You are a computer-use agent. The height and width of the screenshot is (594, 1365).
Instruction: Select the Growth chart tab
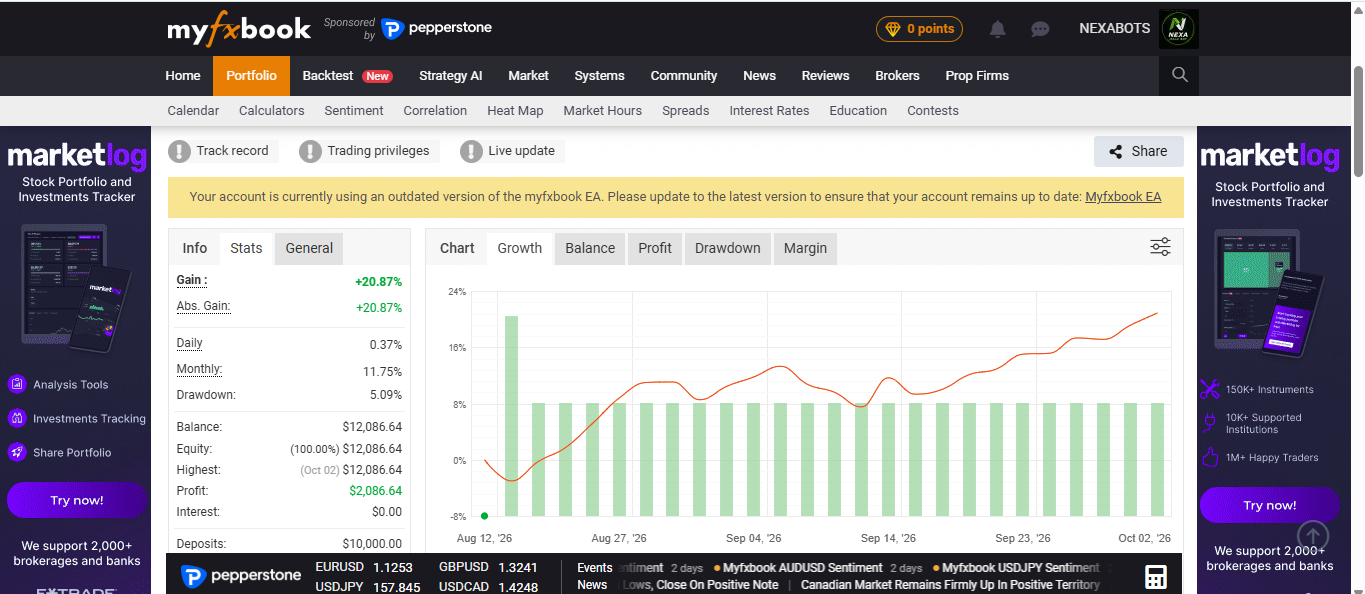pyautogui.click(x=520, y=248)
